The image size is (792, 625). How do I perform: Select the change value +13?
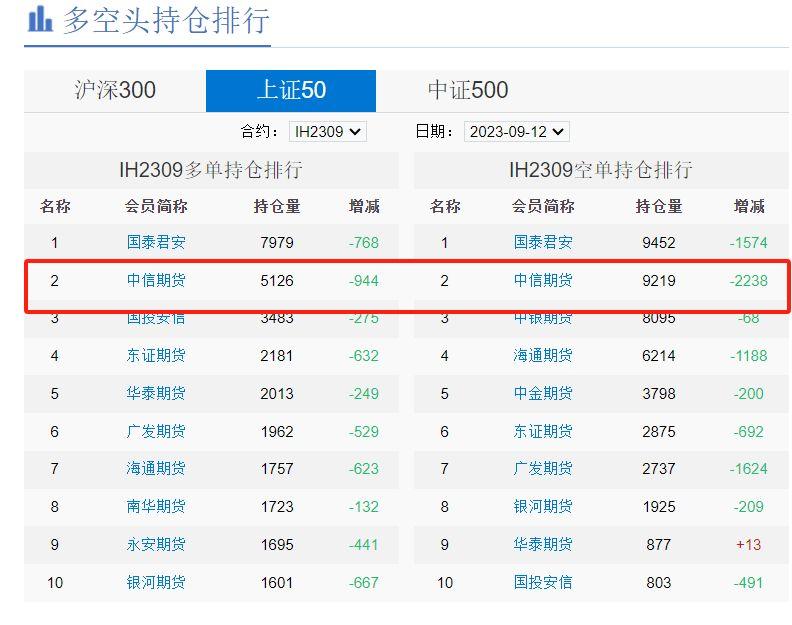coord(749,545)
